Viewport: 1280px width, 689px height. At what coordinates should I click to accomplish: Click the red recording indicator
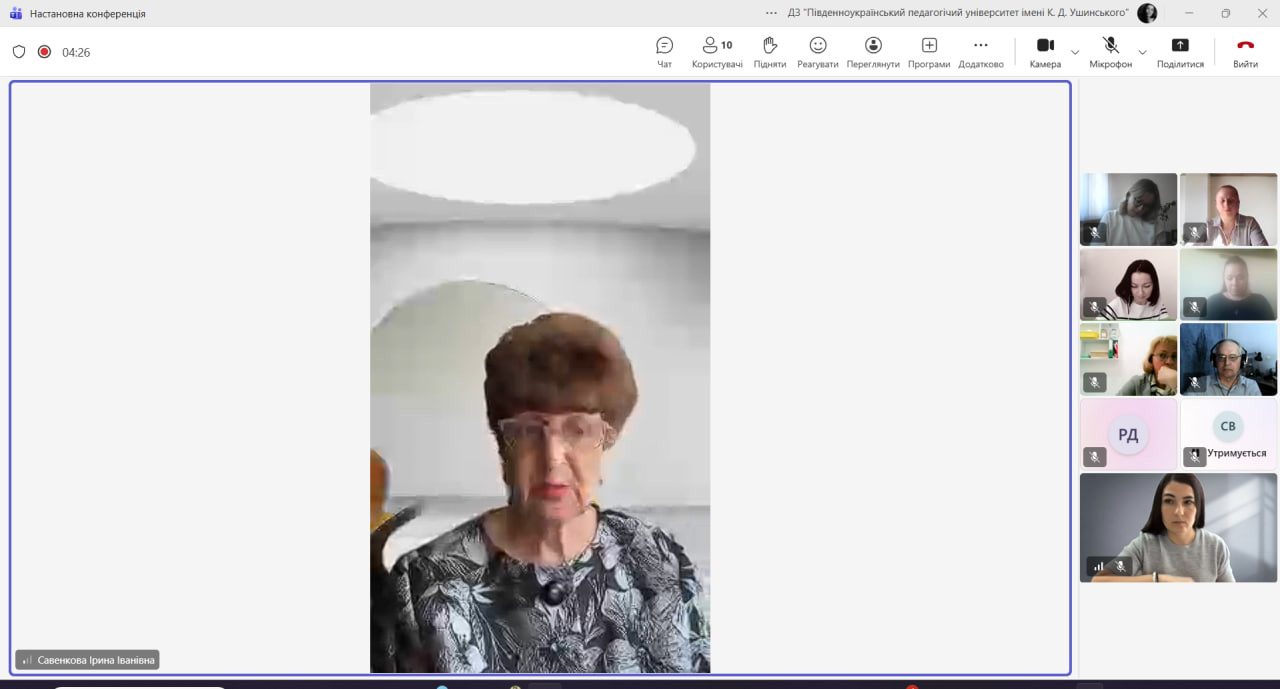click(44, 52)
